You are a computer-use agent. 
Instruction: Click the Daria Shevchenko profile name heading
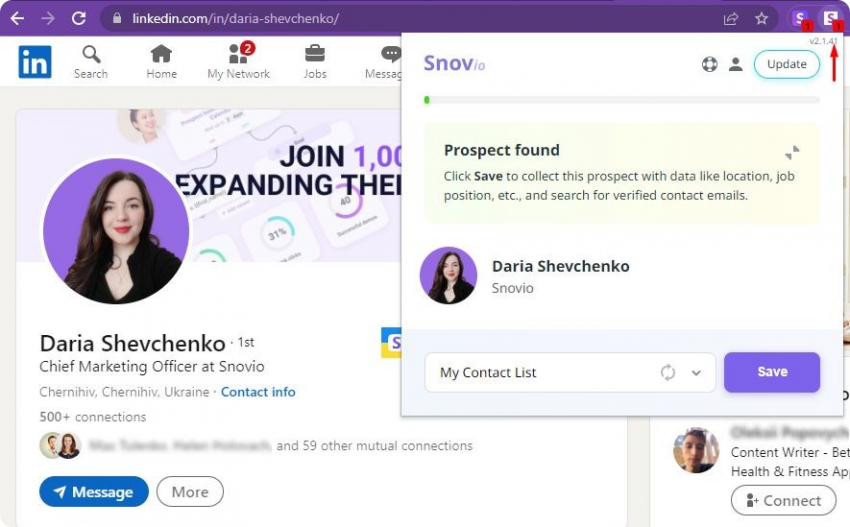tap(132, 343)
